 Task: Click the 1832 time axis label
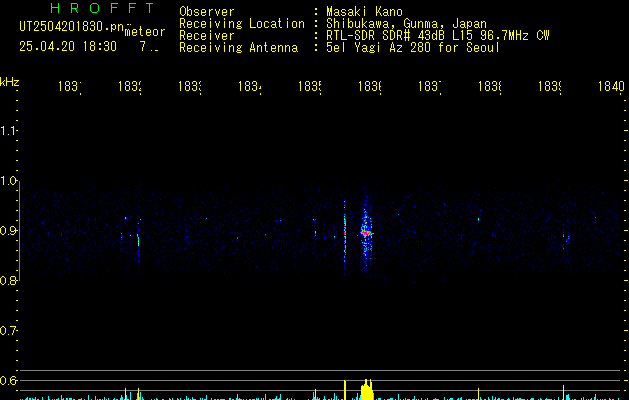130,86
